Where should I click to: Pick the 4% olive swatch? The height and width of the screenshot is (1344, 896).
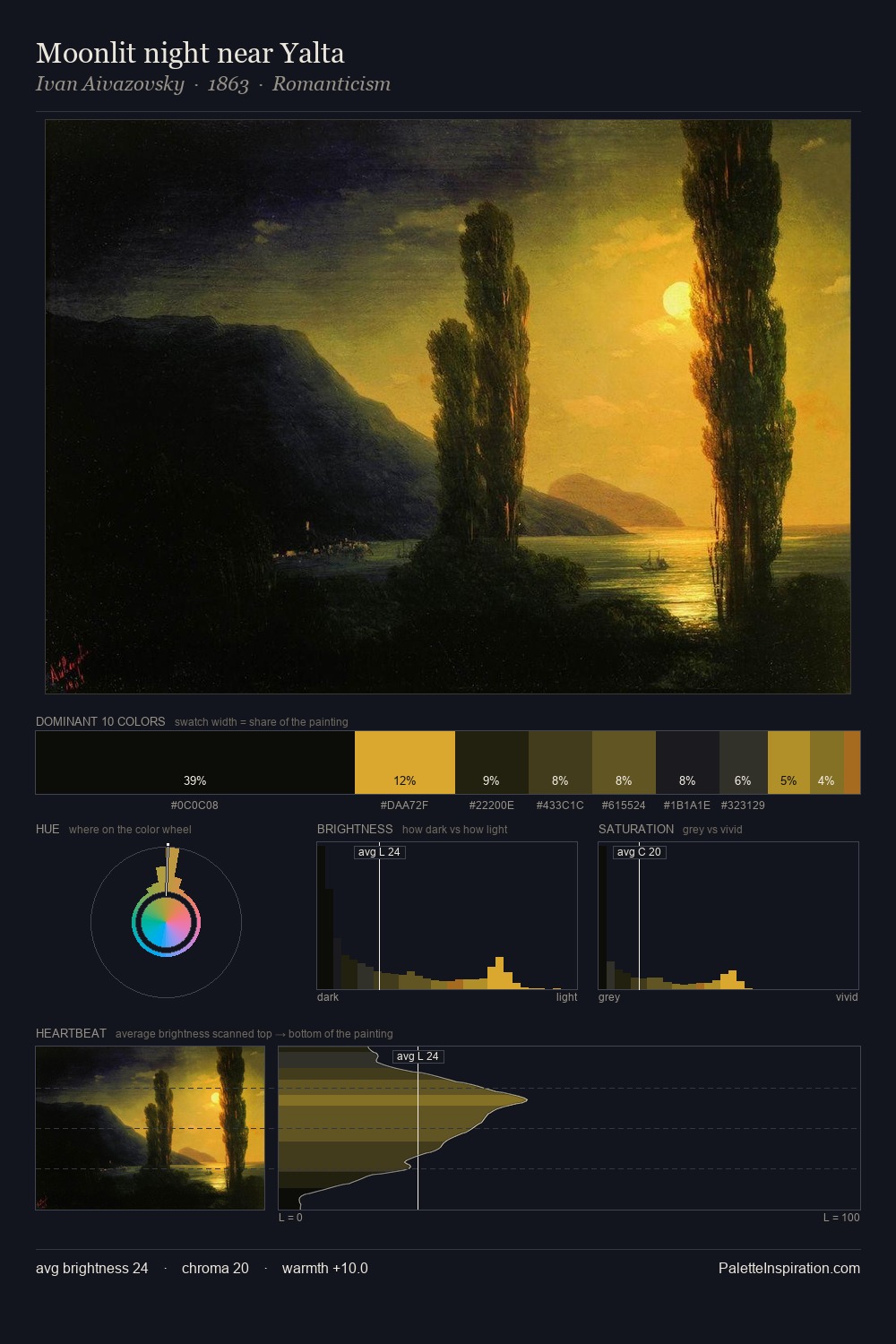click(827, 762)
